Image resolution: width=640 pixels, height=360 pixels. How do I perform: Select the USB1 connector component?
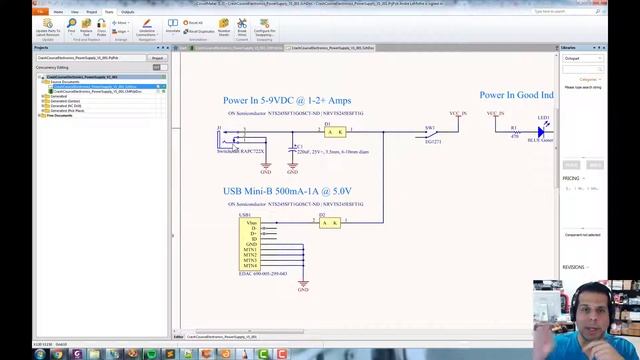pyautogui.click(x=250, y=244)
